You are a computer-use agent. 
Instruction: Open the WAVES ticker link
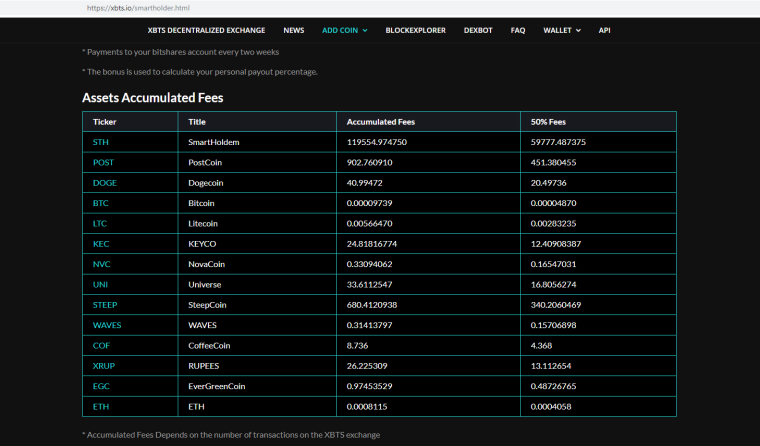tap(107, 325)
